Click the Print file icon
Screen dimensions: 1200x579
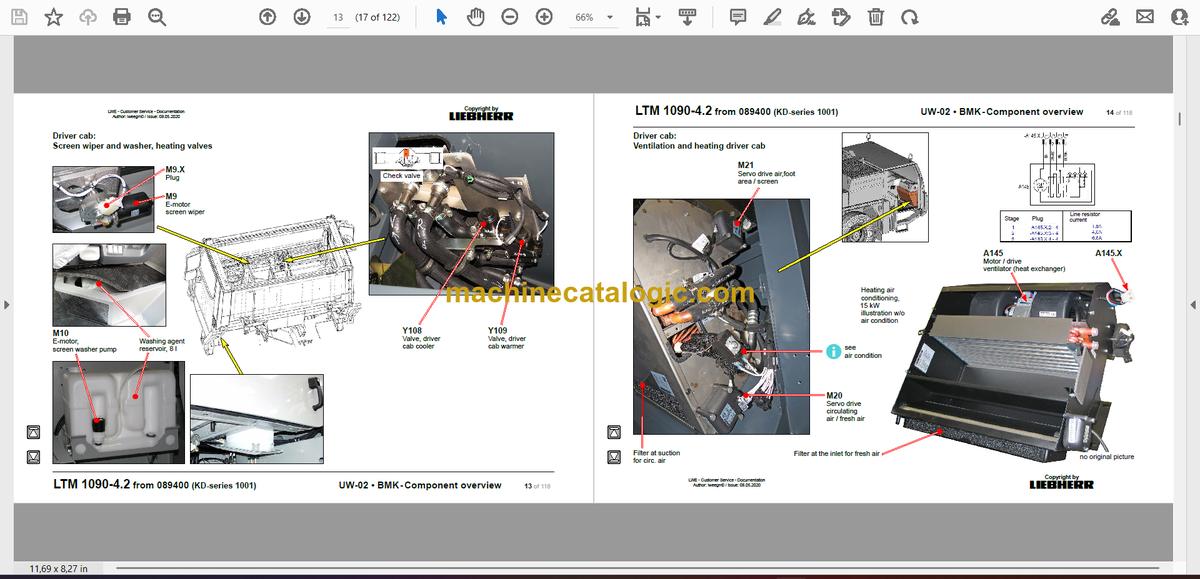point(122,17)
